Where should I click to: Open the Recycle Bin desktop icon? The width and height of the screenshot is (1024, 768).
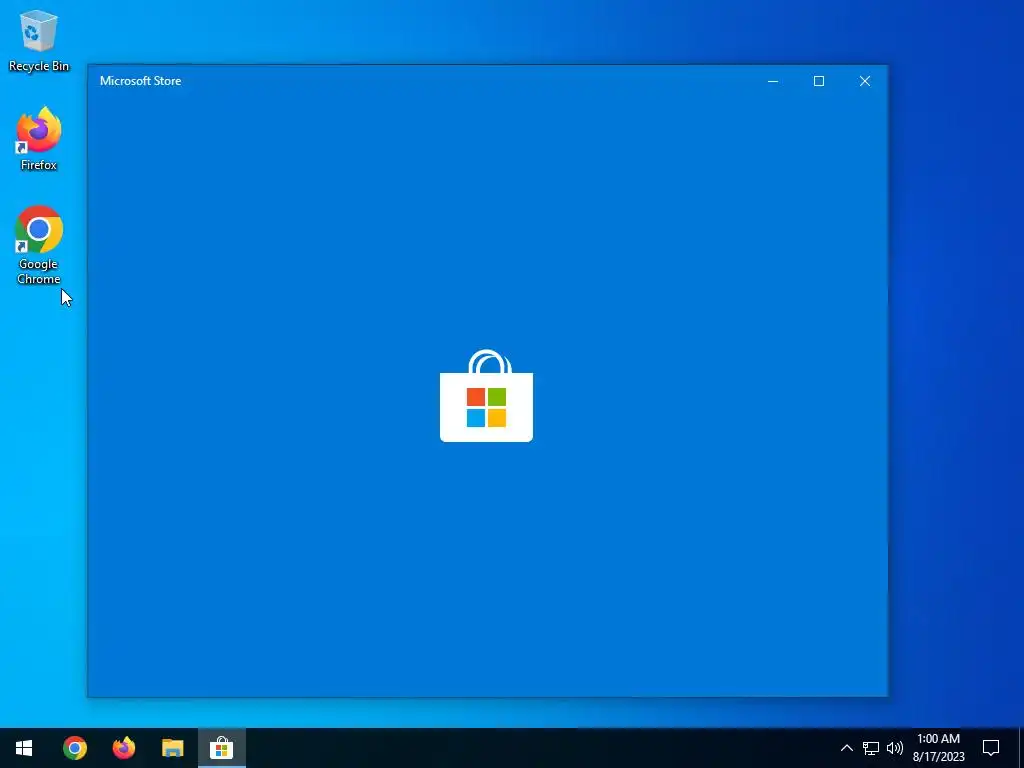(x=39, y=40)
